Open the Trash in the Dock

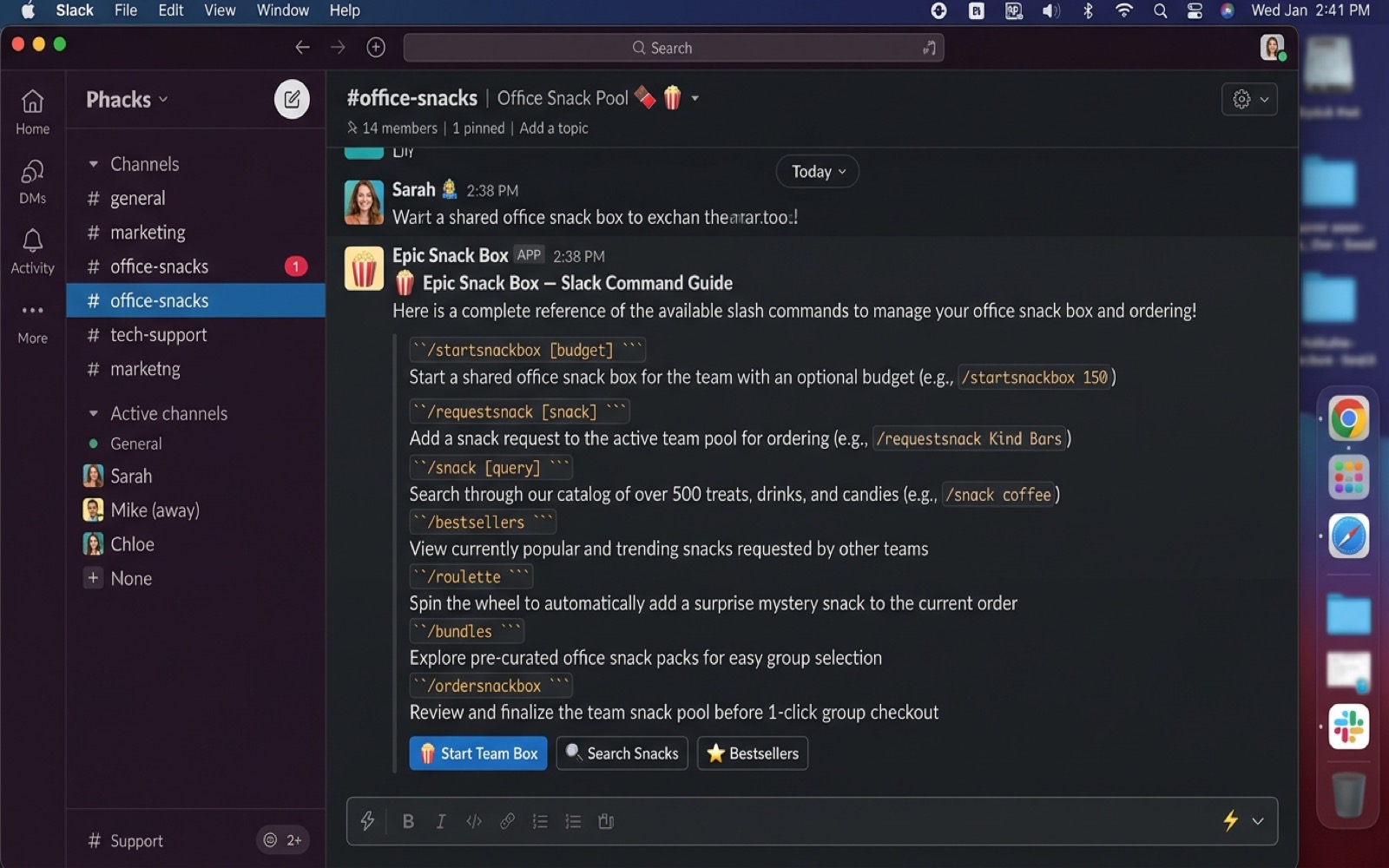point(1348,794)
